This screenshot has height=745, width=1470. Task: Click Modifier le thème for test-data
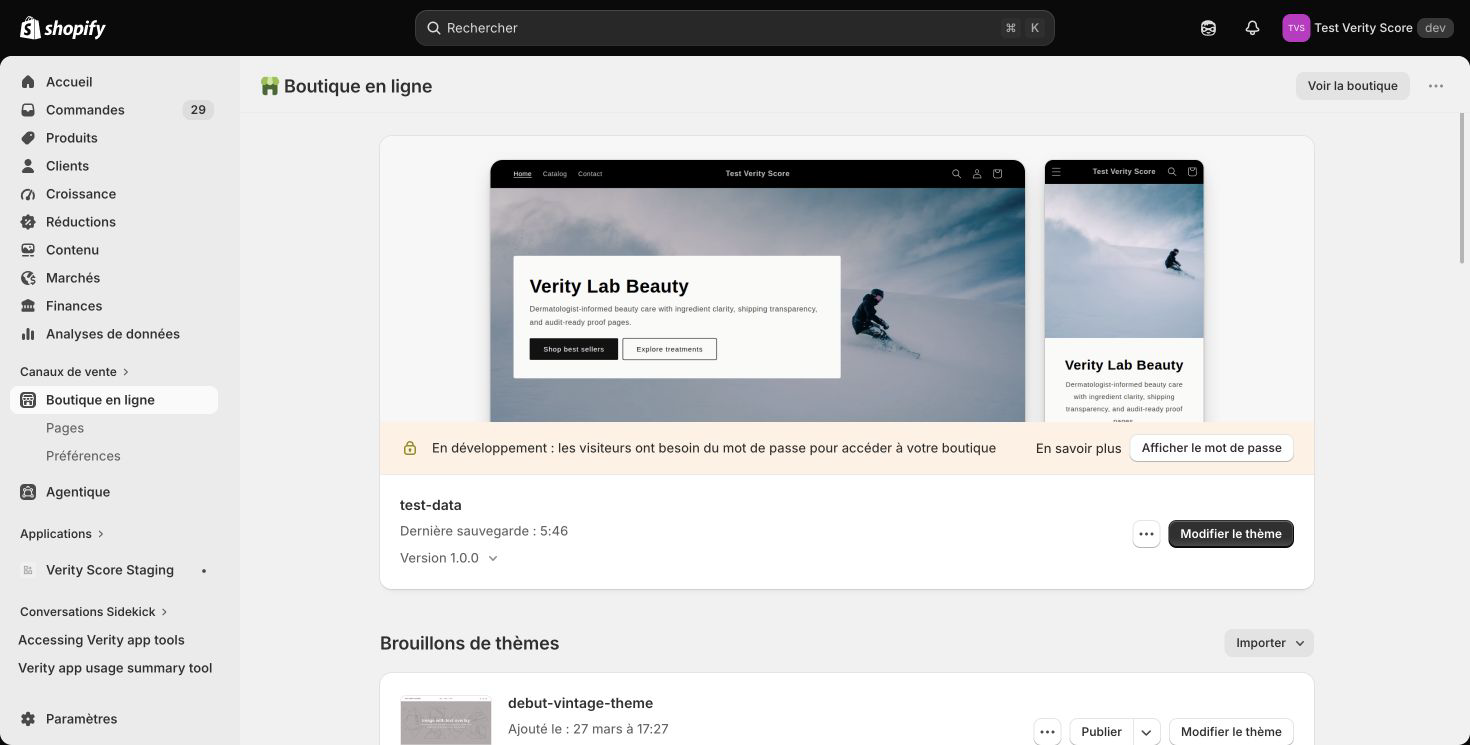pyautogui.click(x=1231, y=534)
